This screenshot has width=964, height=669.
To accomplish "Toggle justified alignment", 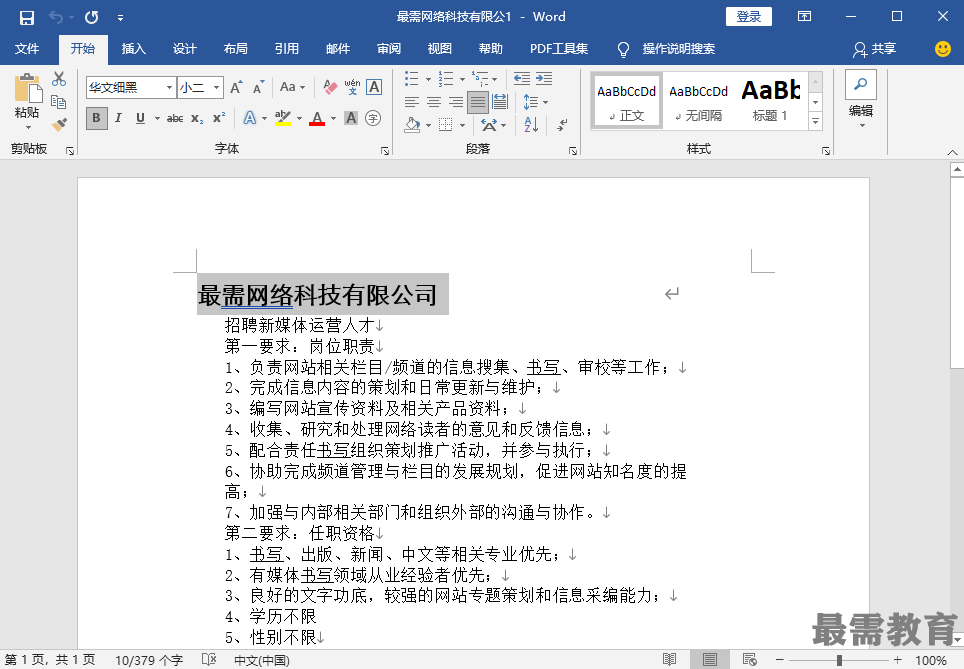I will 478,102.
